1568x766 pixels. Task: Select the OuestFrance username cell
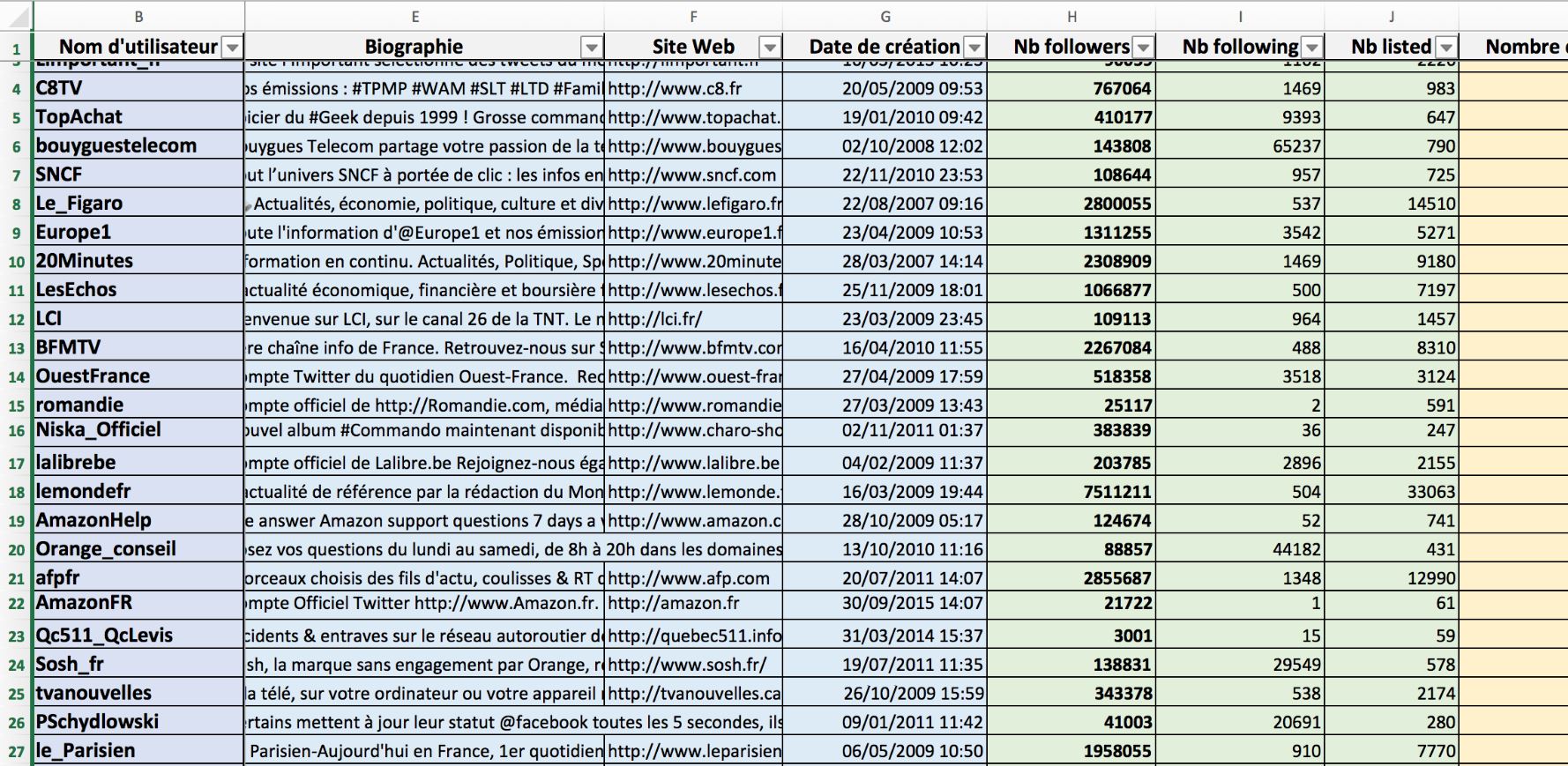click(138, 376)
